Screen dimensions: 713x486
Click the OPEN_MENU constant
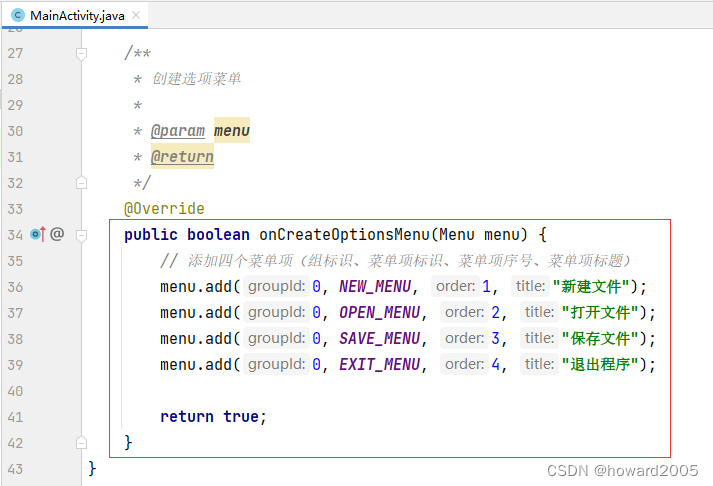380,312
